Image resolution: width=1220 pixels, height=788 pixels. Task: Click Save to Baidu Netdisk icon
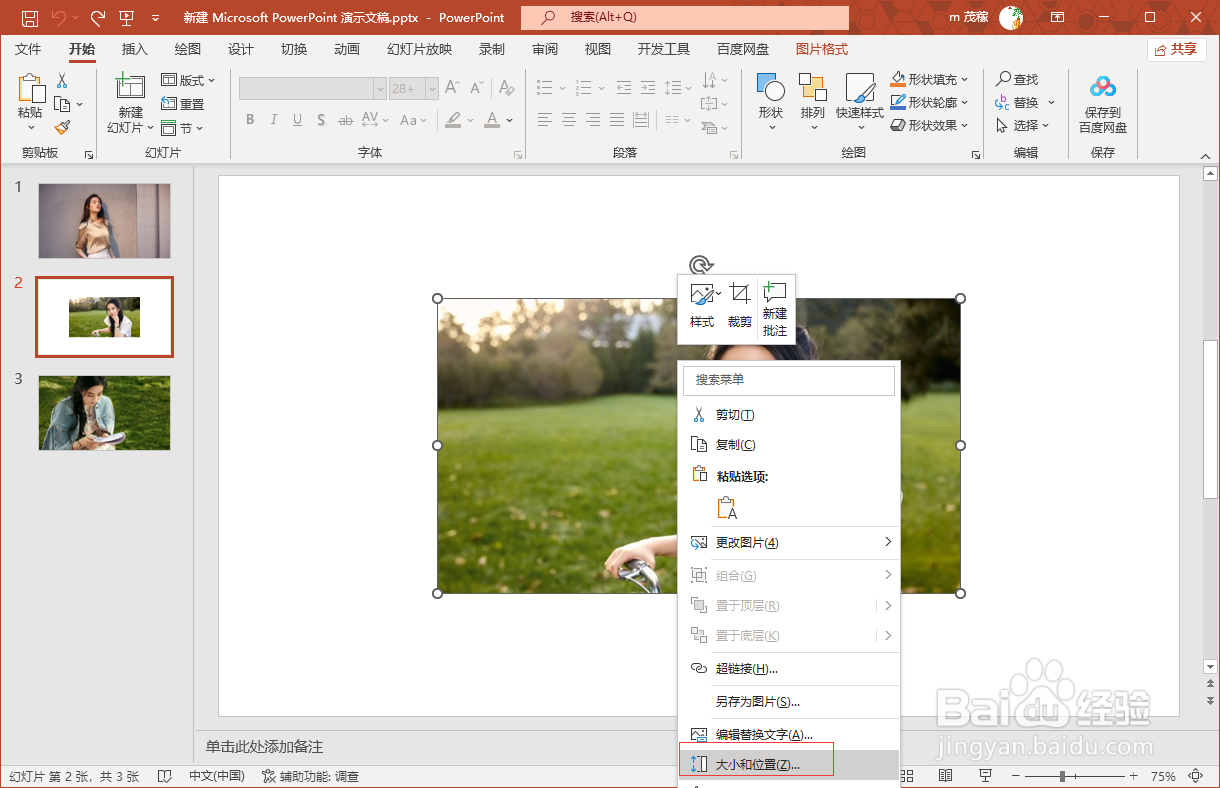click(x=1103, y=88)
